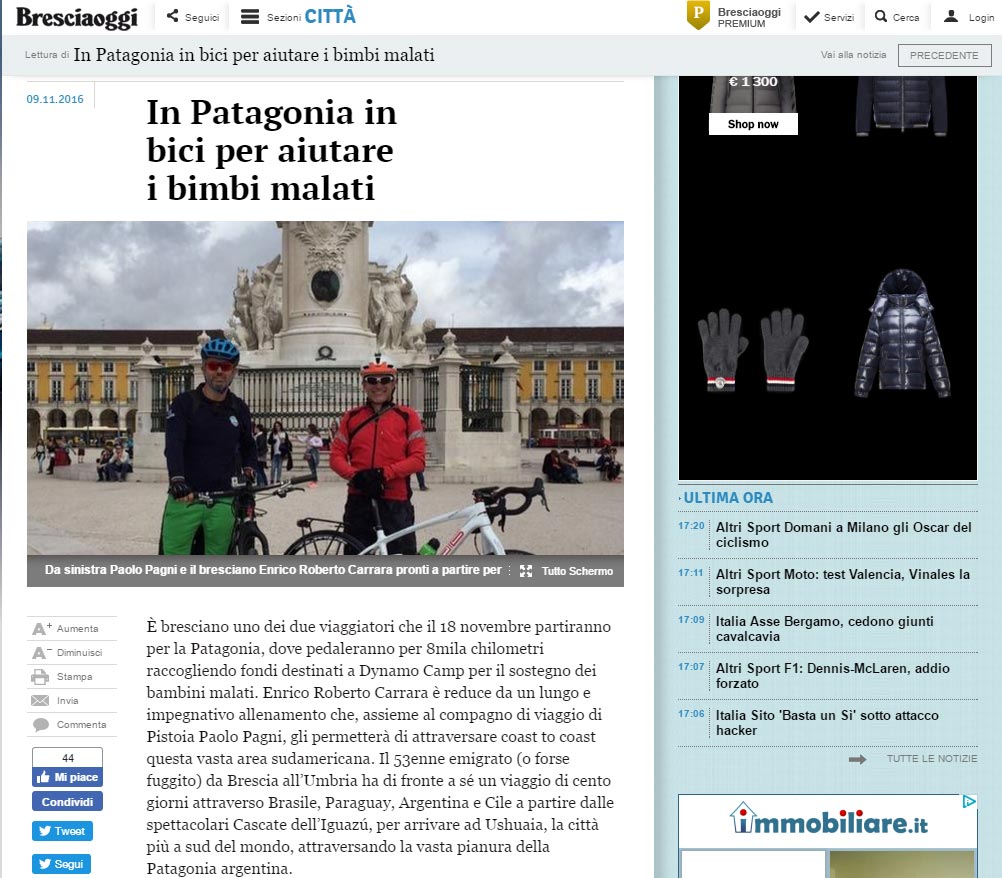Click the Sezioni label
Screen dimensions: 1002x878
pos(284,17)
